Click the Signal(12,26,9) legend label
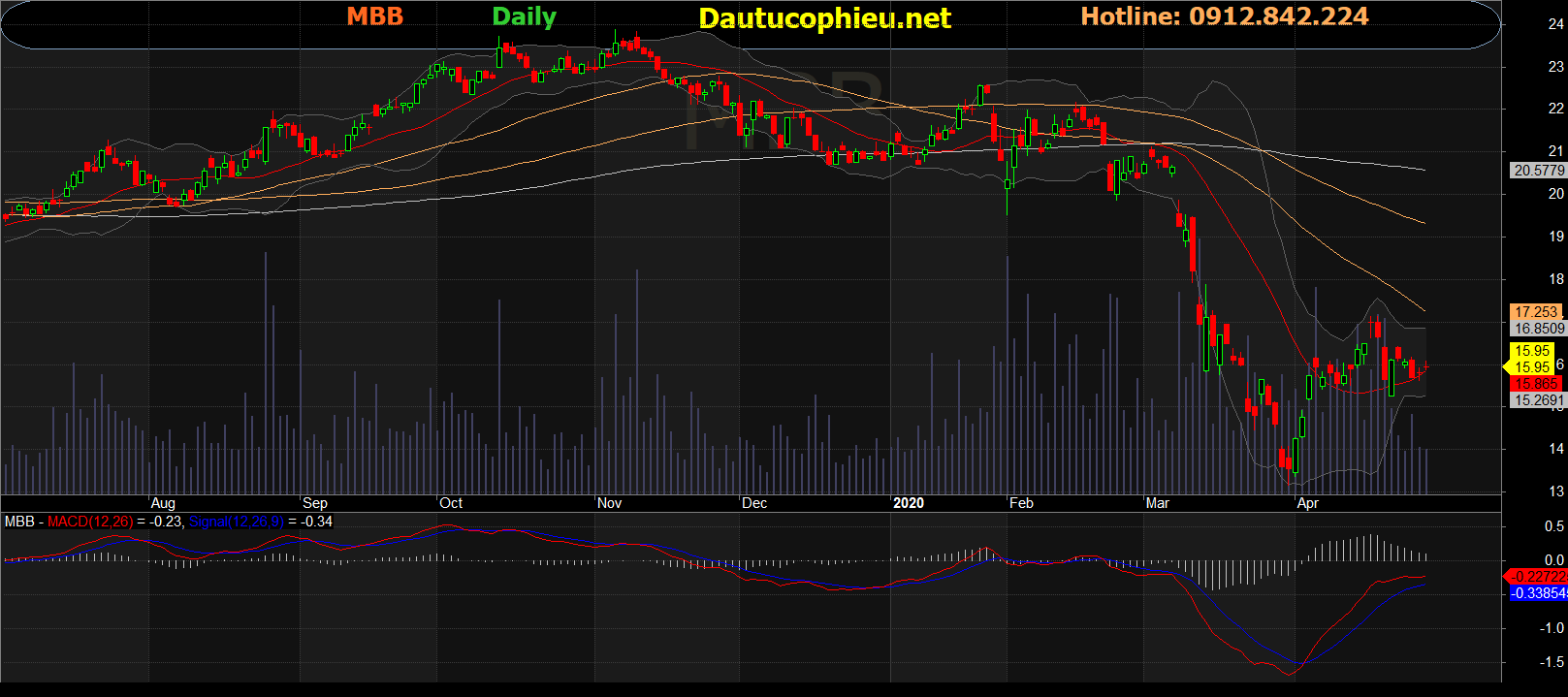This screenshot has height=697, width=1568. click(236, 522)
